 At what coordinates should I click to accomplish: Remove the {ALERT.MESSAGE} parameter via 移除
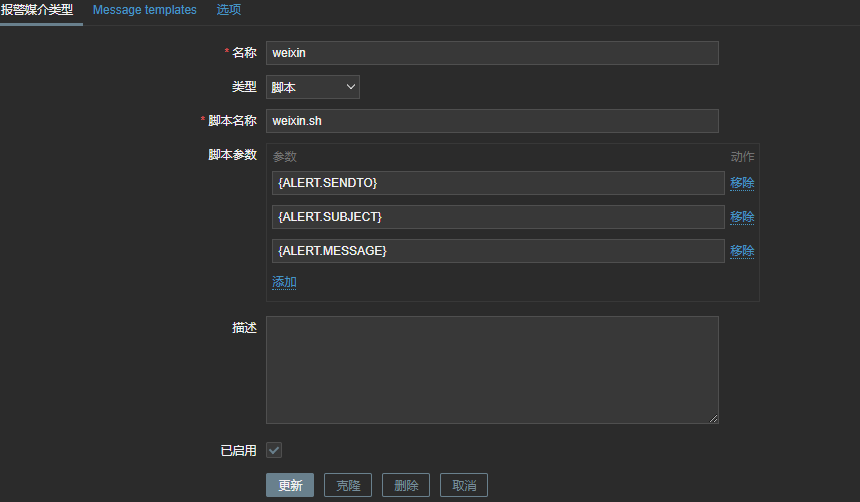point(742,251)
